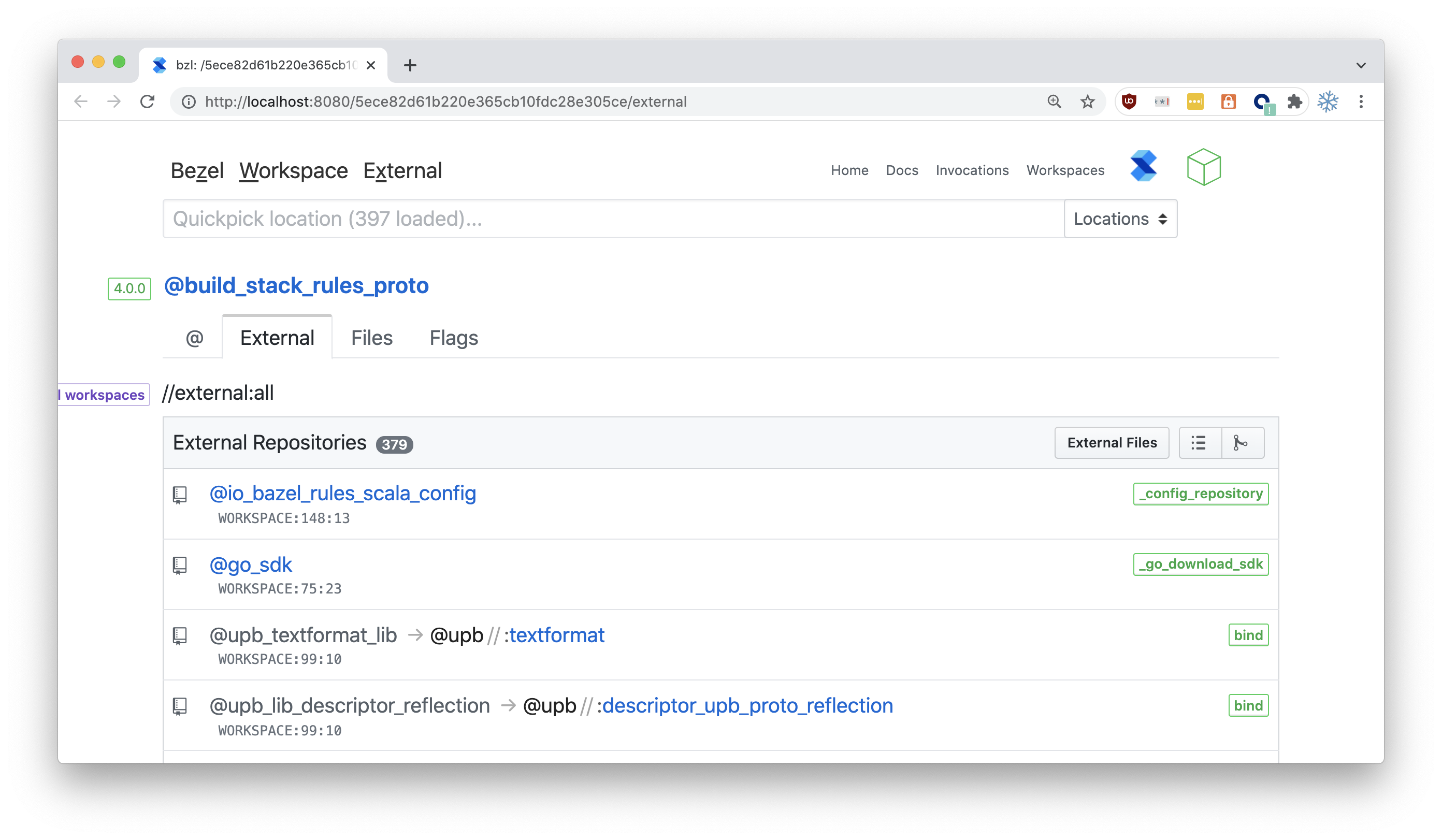Click the _go_download_sdk rule badge

point(1200,563)
